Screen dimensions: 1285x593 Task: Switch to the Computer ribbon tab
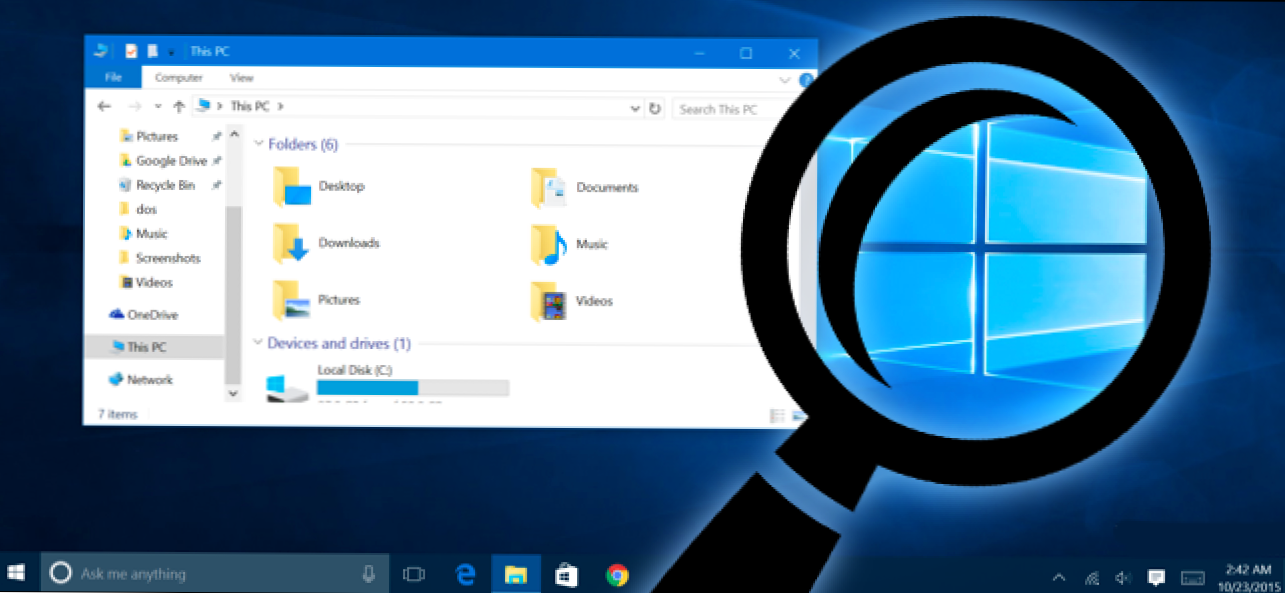pos(178,77)
